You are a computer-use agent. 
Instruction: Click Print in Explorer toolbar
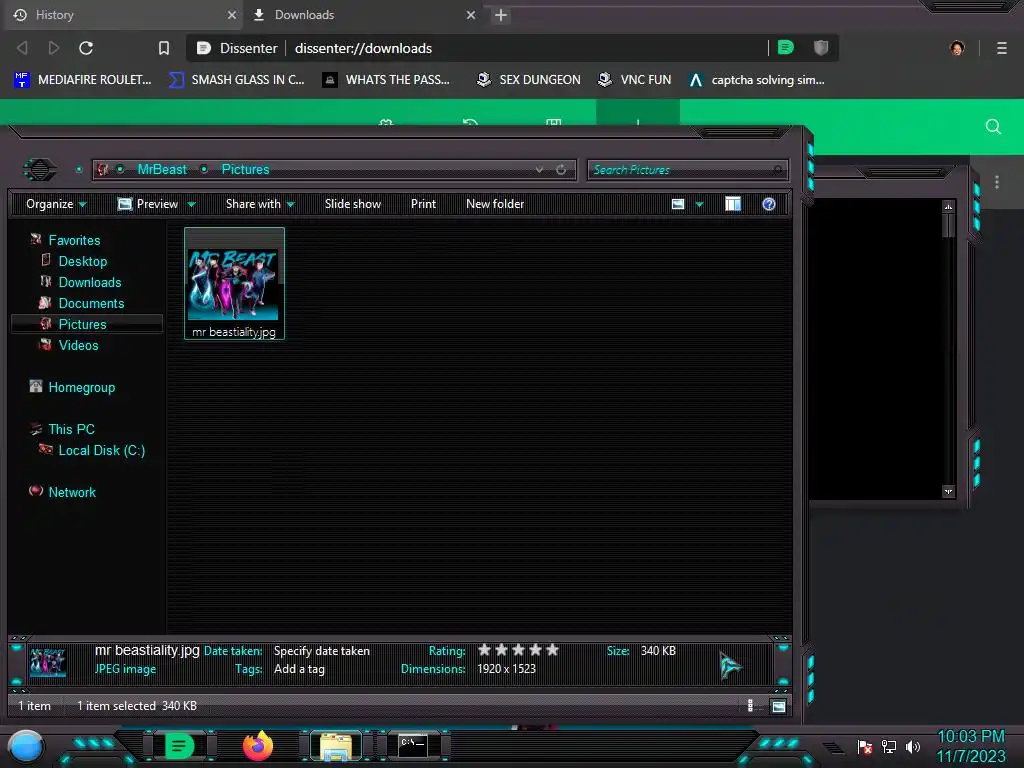tap(423, 204)
